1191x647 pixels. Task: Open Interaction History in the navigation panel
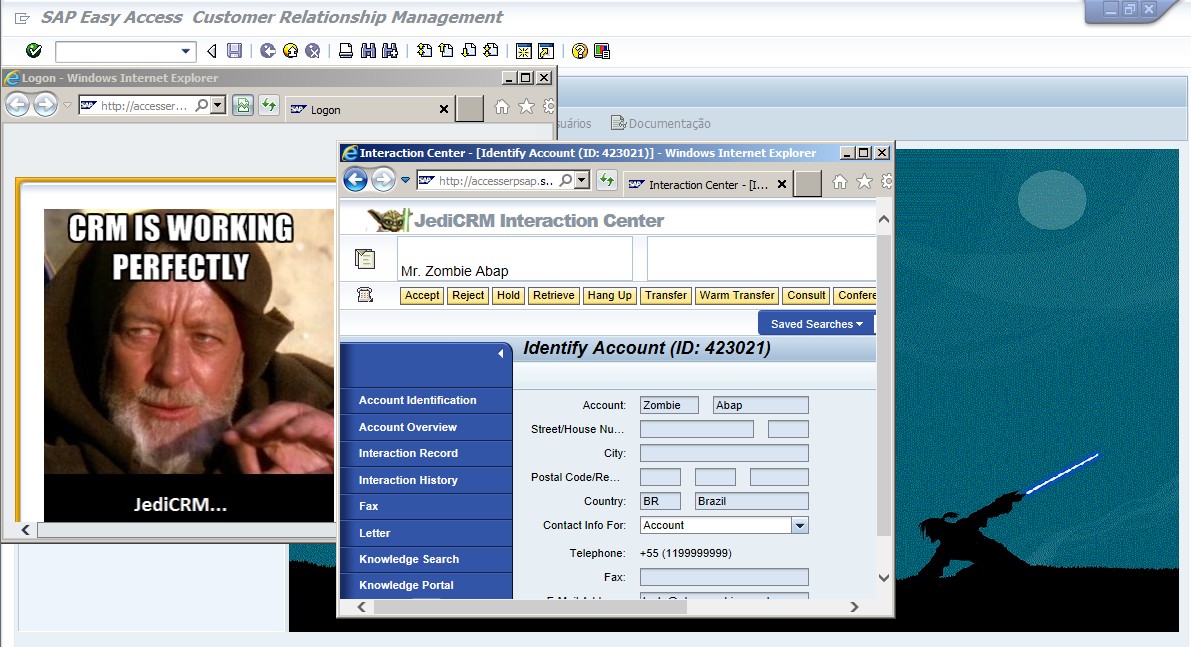point(409,480)
